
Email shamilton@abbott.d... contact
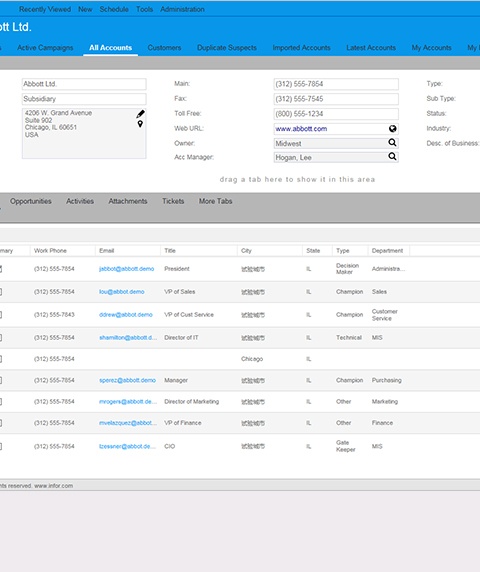128,338
